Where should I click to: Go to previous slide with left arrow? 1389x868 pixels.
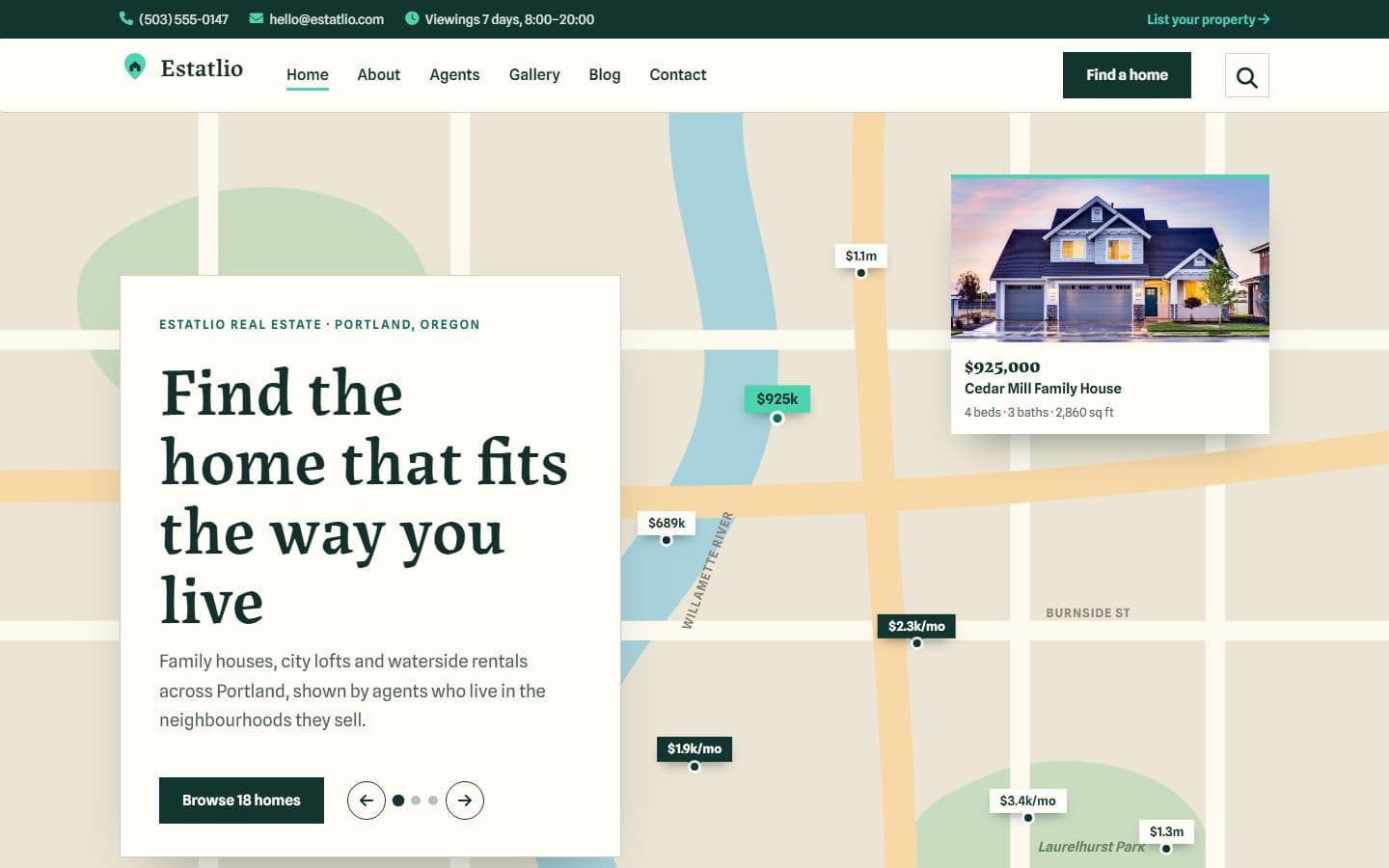[367, 800]
